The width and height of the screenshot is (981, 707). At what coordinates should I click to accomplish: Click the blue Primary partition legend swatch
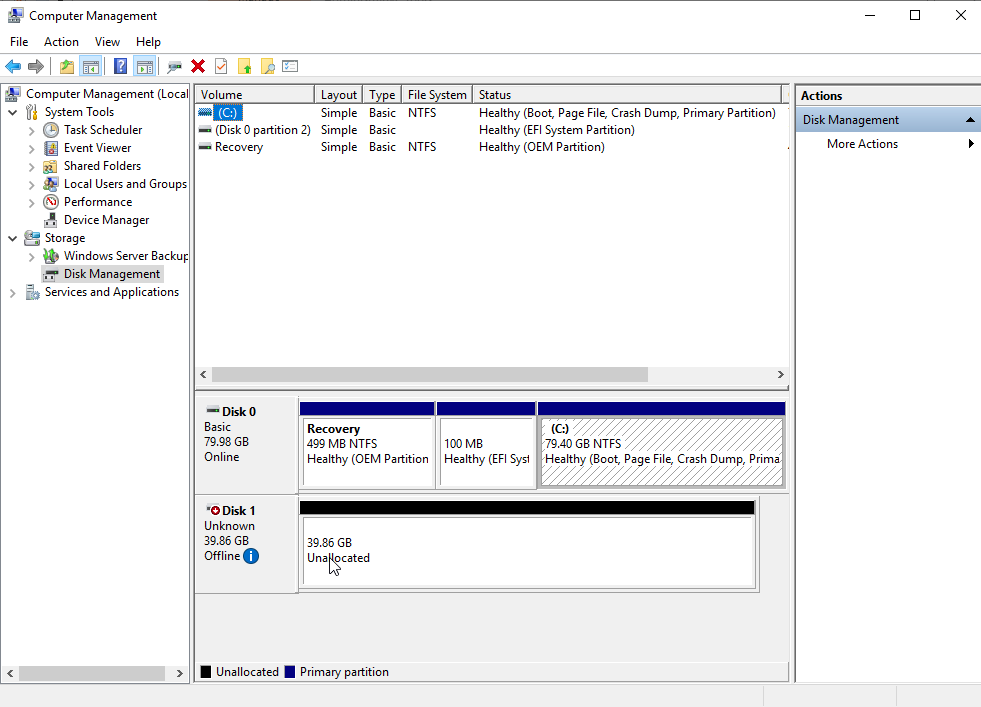pyautogui.click(x=290, y=672)
